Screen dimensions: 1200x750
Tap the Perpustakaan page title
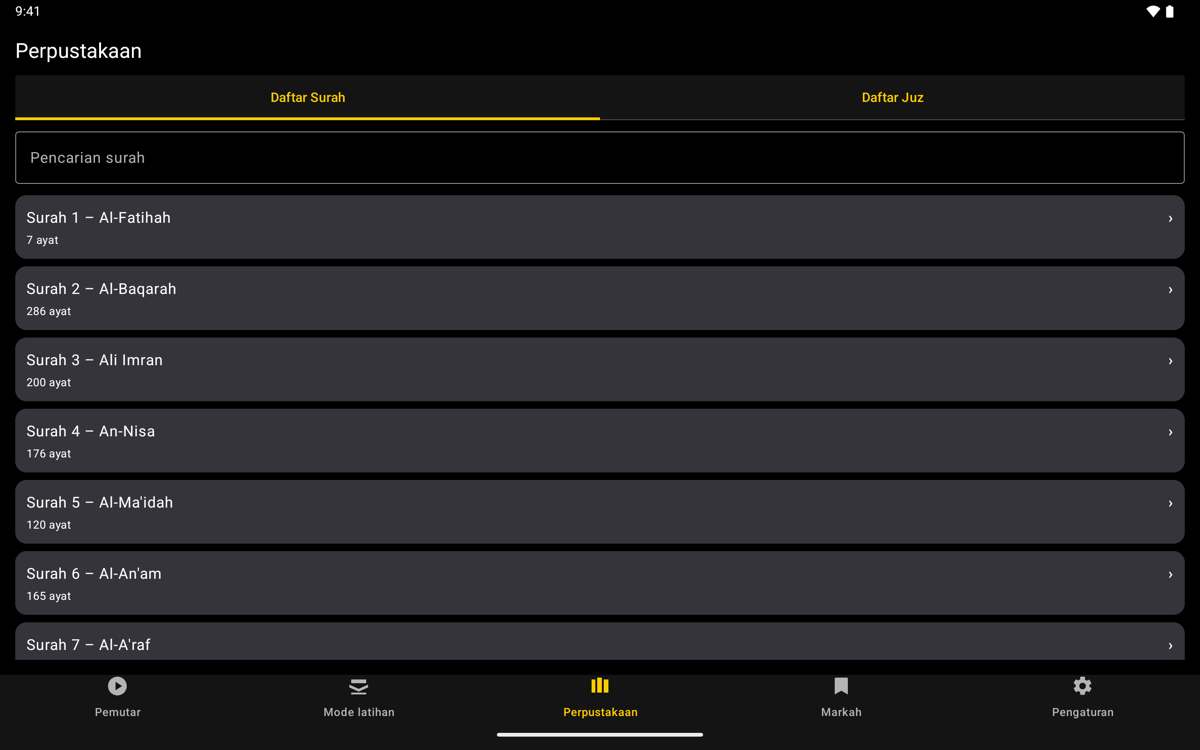79,51
